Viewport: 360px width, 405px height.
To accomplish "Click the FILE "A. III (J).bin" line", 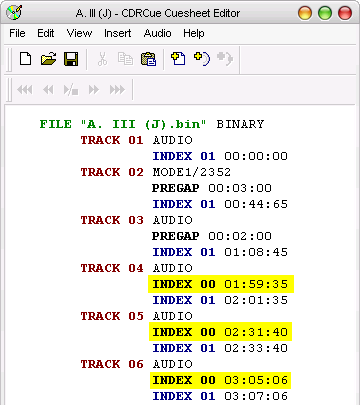I will point(152,124).
